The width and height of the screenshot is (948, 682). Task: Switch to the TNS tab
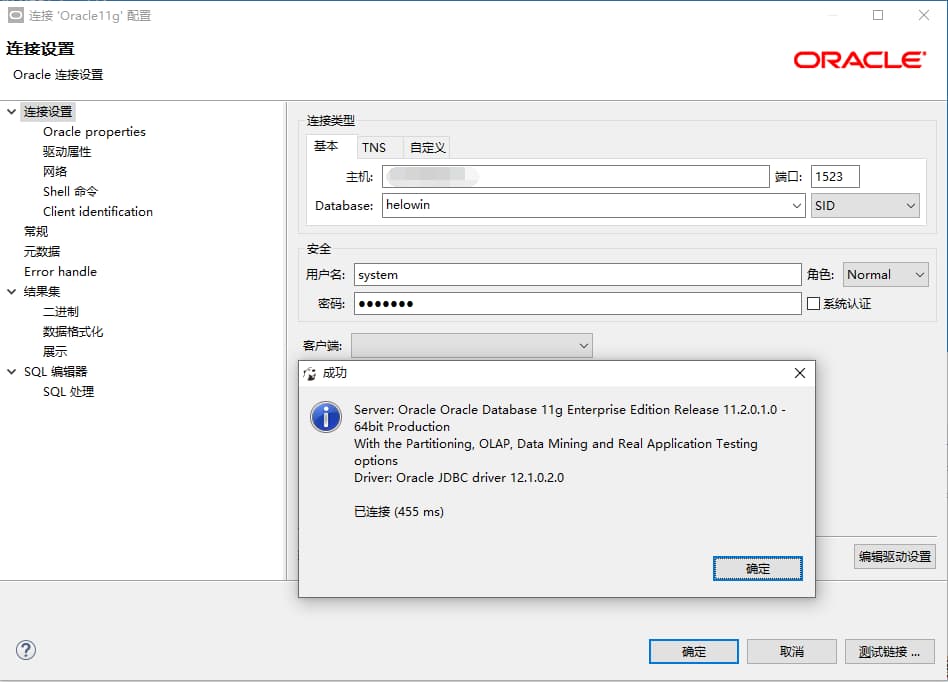tap(377, 146)
